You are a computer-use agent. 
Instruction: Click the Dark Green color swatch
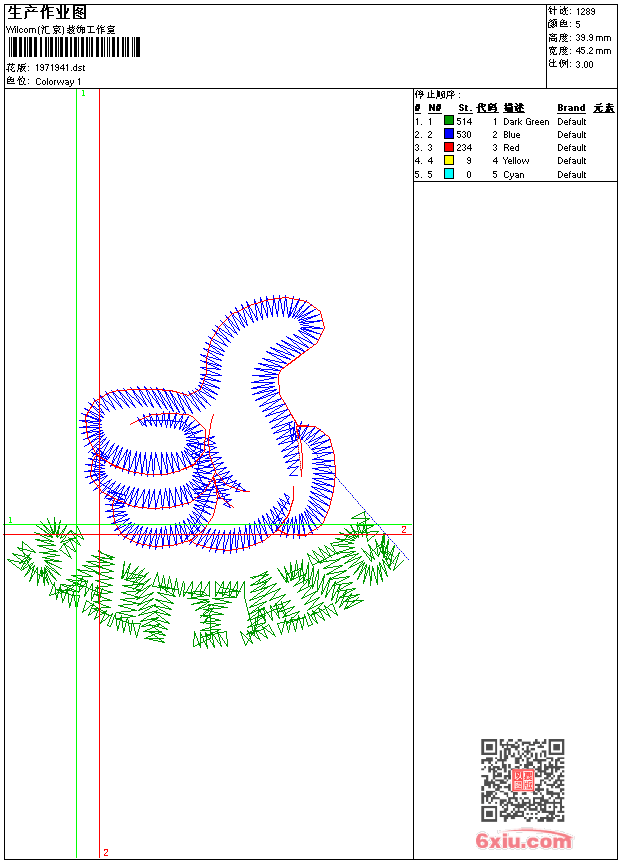(449, 121)
